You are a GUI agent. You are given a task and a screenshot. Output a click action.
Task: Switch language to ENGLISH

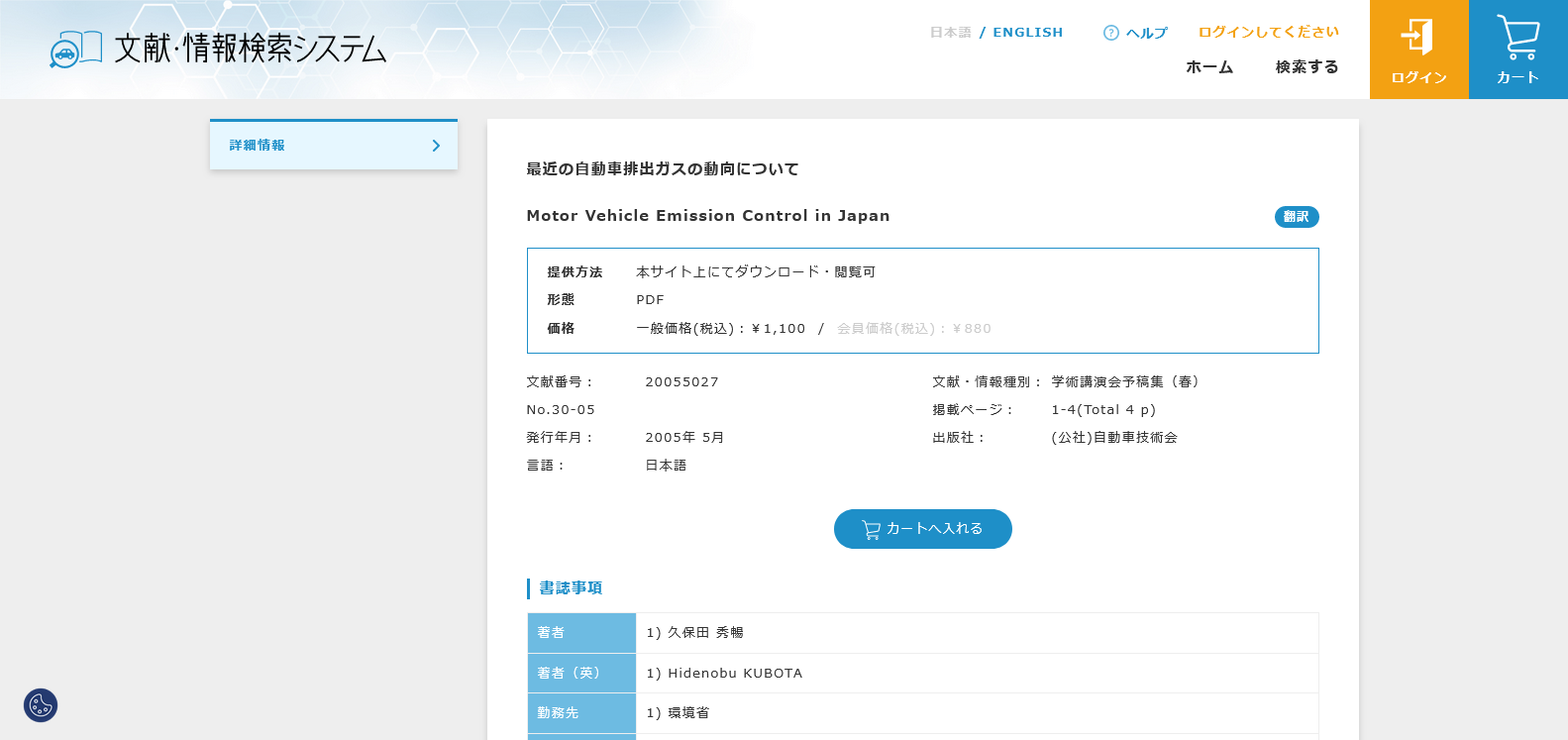[1027, 33]
